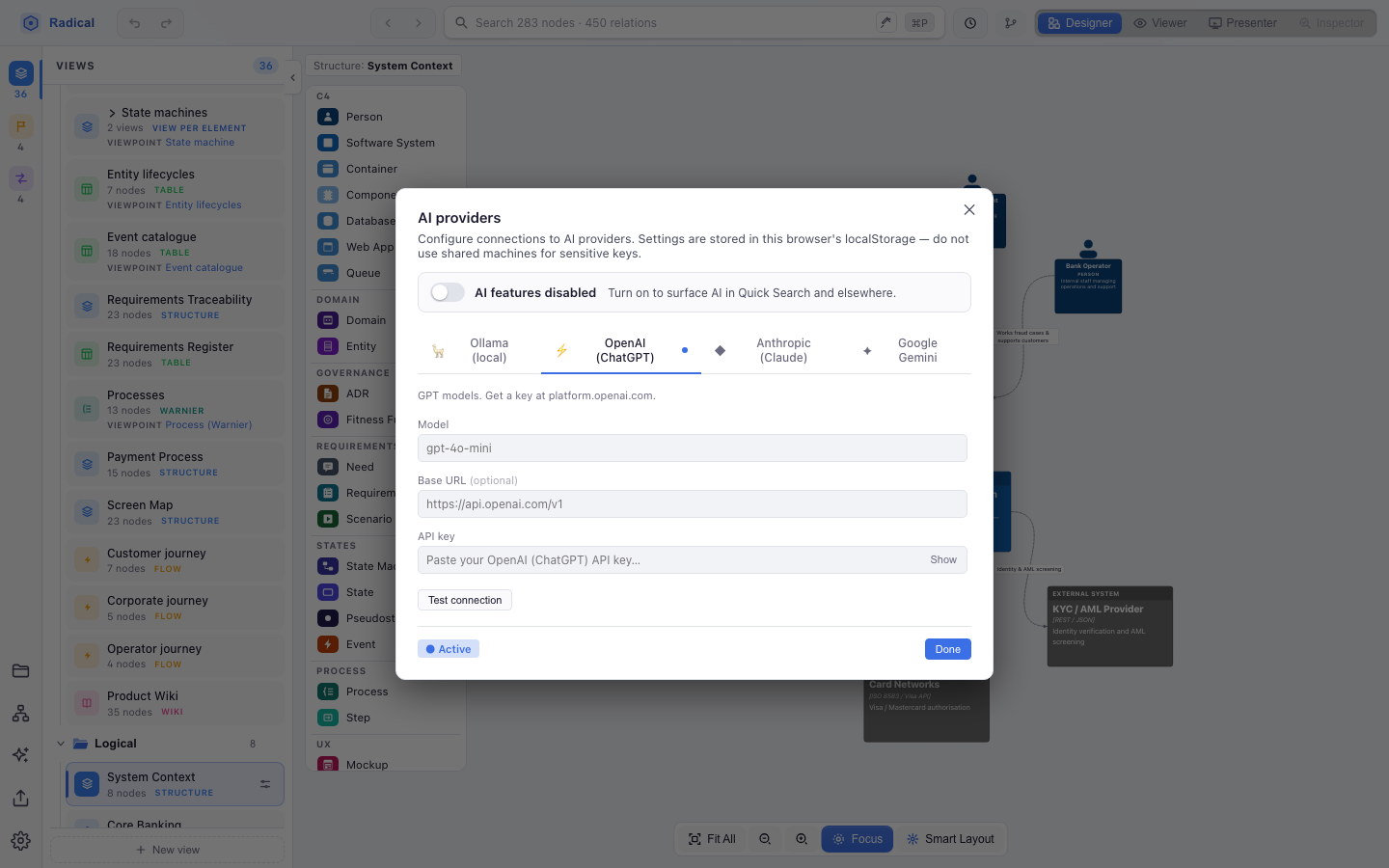Toggle the AI features switch on
This screenshot has height=868, width=1389.
pos(448,292)
